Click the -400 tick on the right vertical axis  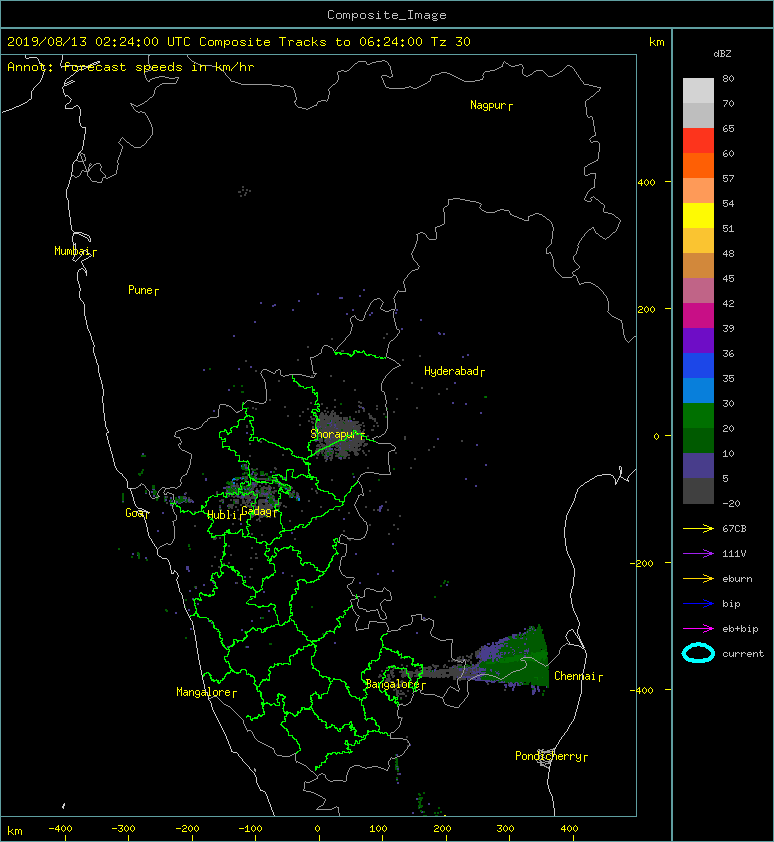641,690
